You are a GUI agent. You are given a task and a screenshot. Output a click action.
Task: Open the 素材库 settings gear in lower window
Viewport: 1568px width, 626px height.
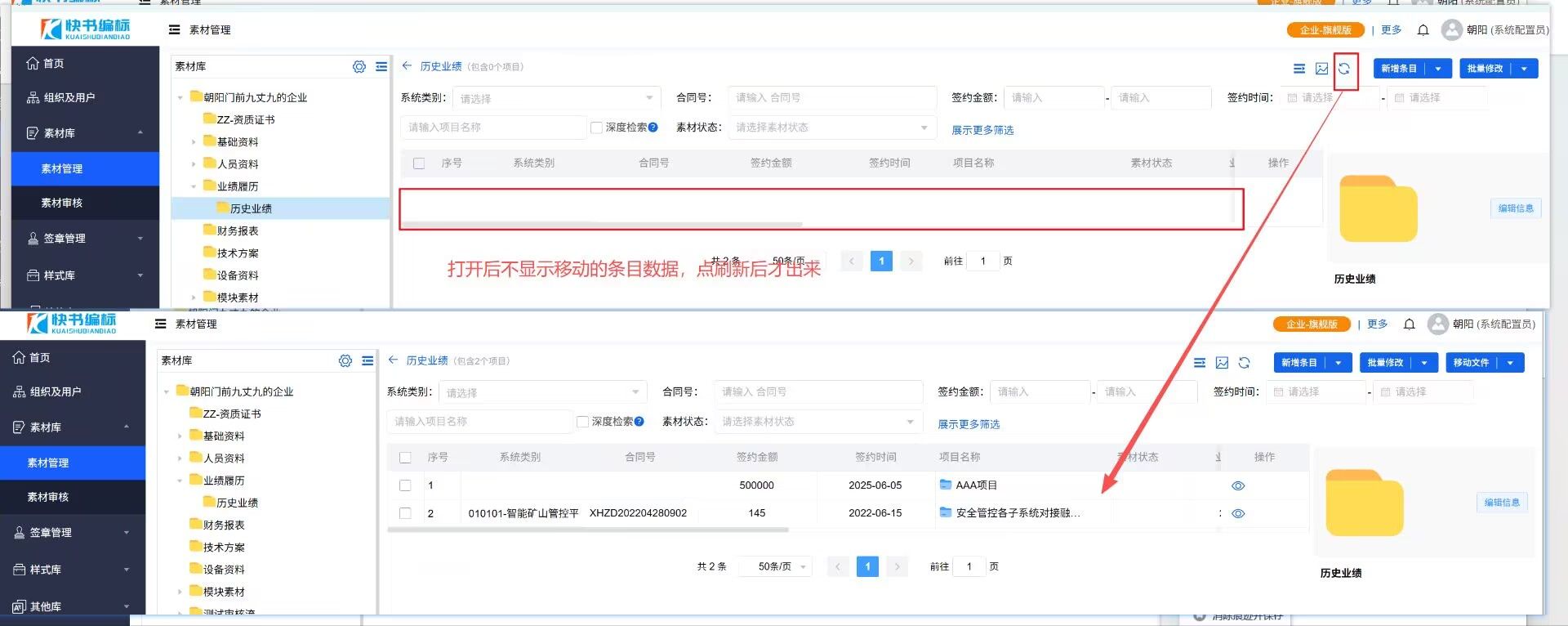point(345,361)
